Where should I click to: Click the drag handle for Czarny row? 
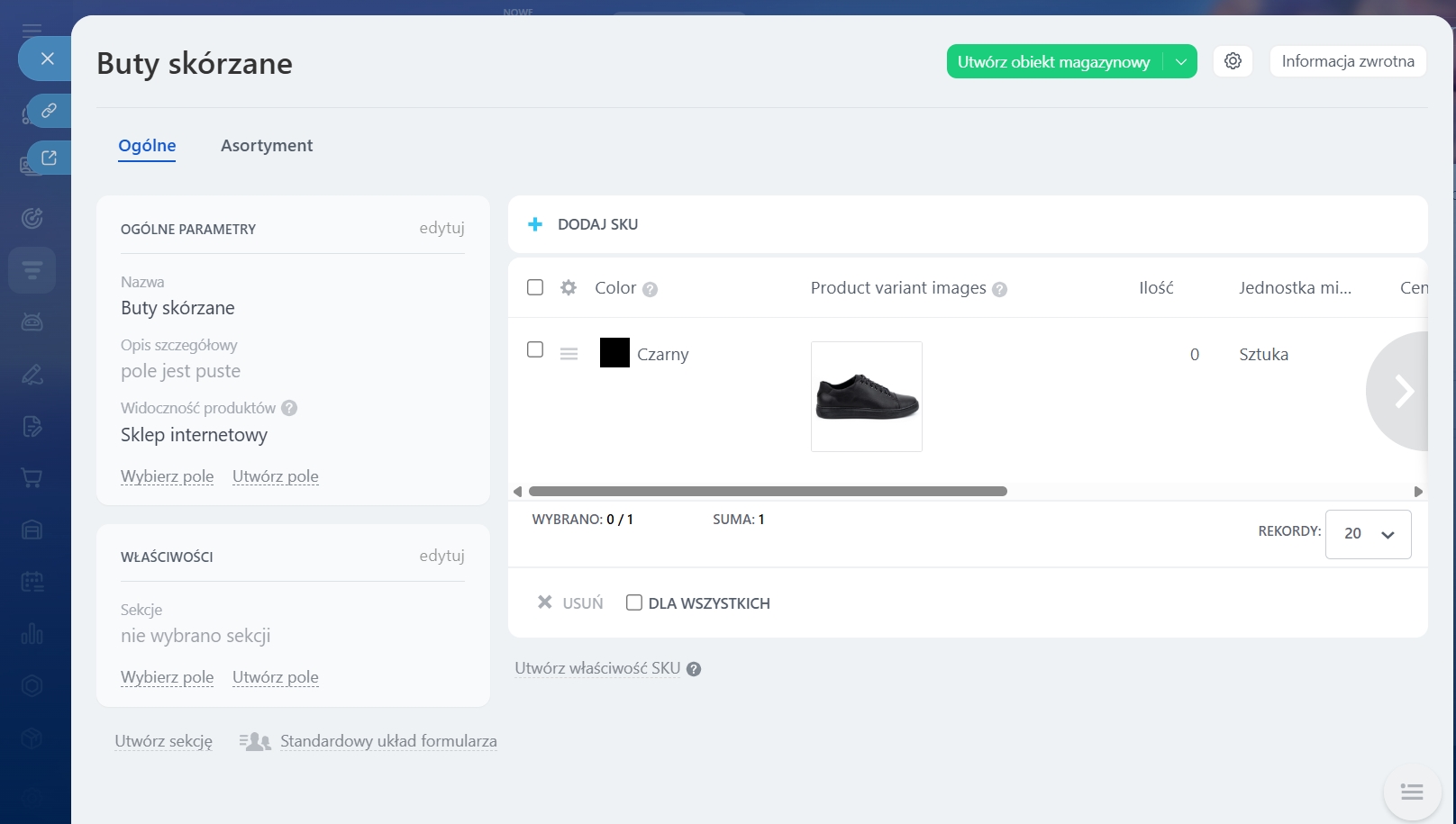point(569,354)
